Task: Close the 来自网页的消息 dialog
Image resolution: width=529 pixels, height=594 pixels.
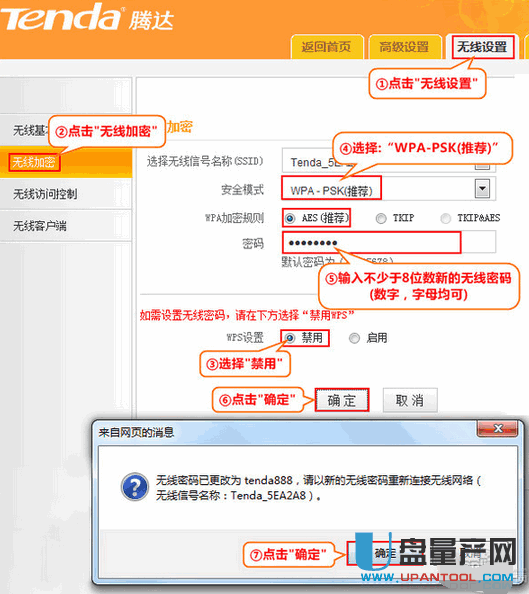Action: (498, 428)
